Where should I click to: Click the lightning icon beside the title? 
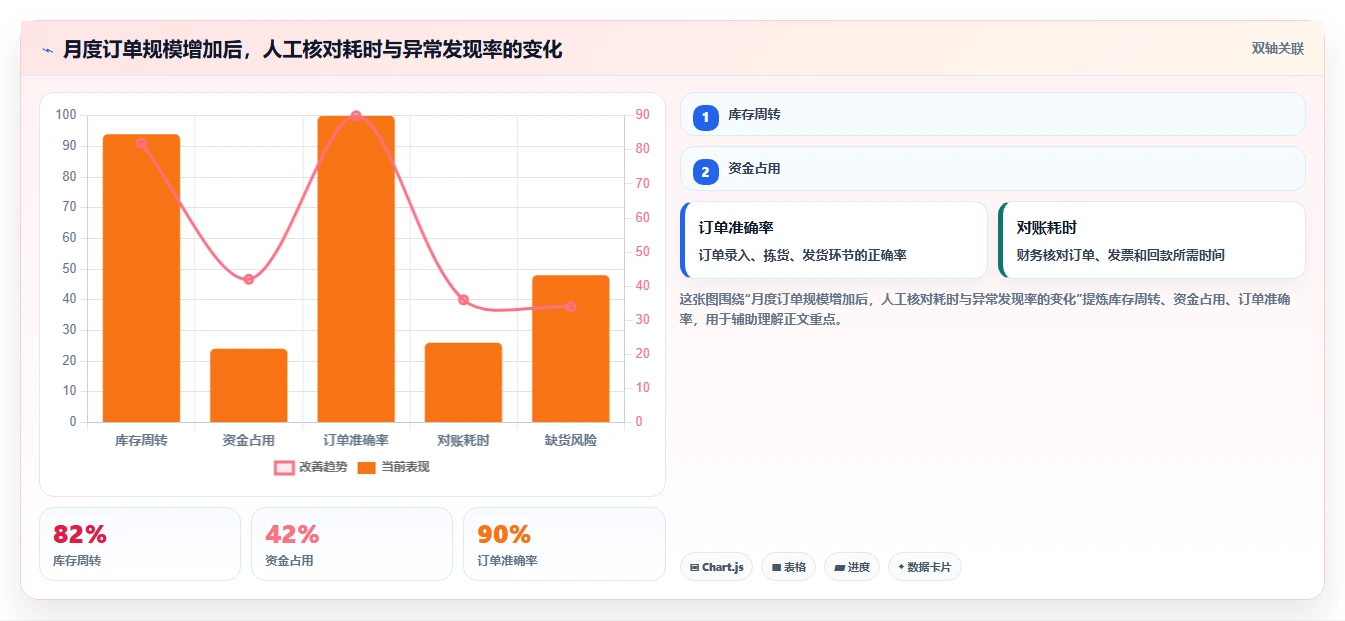[48, 50]
